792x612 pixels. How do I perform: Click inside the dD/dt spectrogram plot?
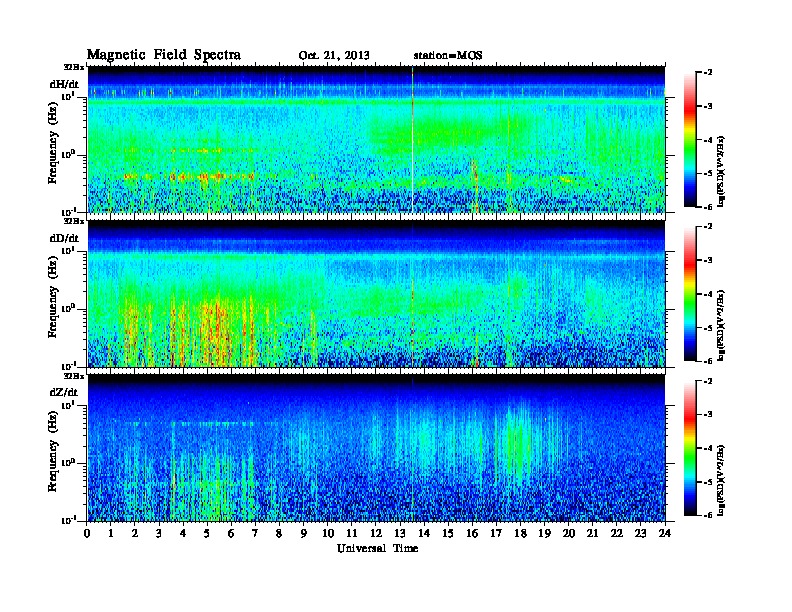click(x=376, y=293)
